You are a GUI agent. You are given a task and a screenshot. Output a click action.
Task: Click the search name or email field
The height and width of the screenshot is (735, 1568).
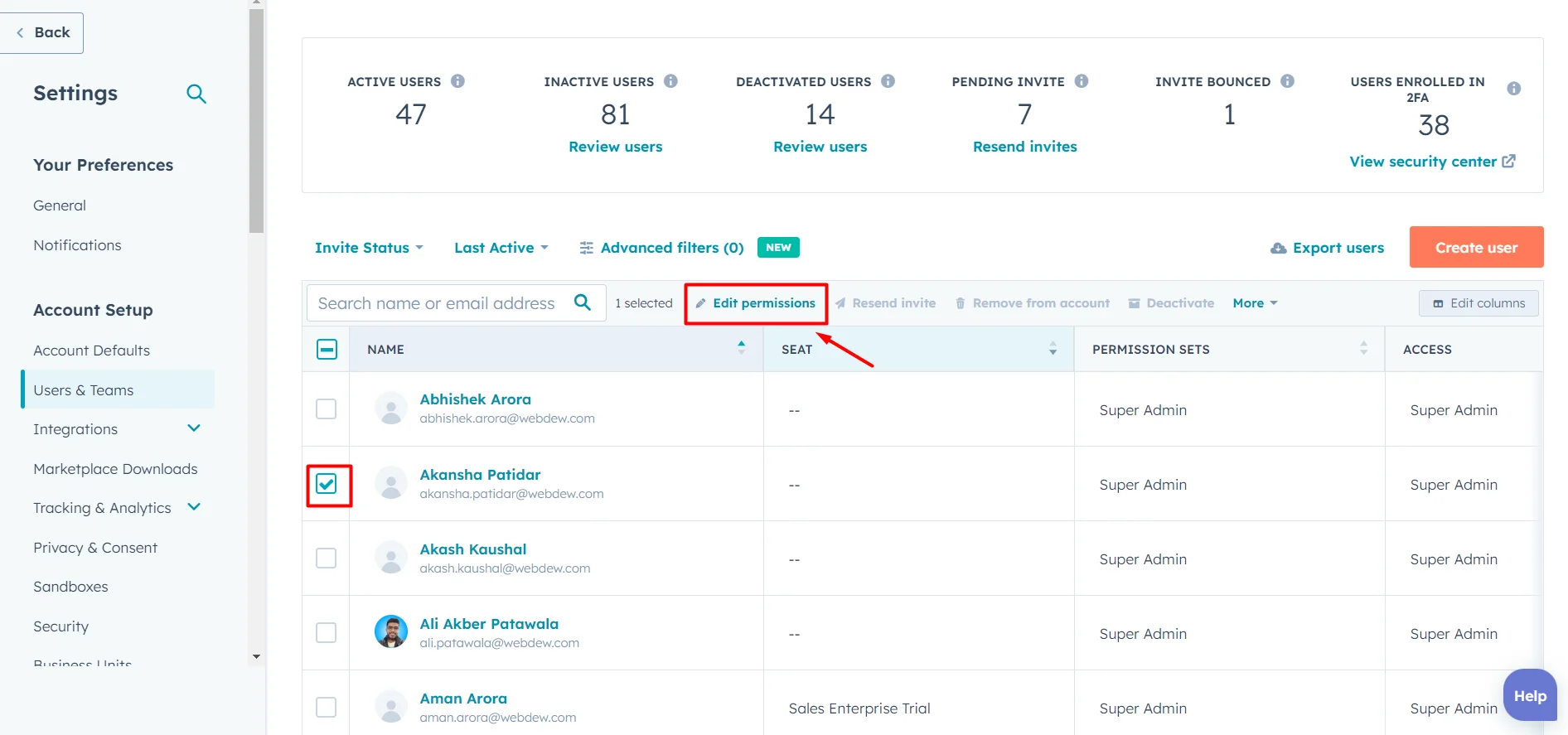(x=437, y=303)
